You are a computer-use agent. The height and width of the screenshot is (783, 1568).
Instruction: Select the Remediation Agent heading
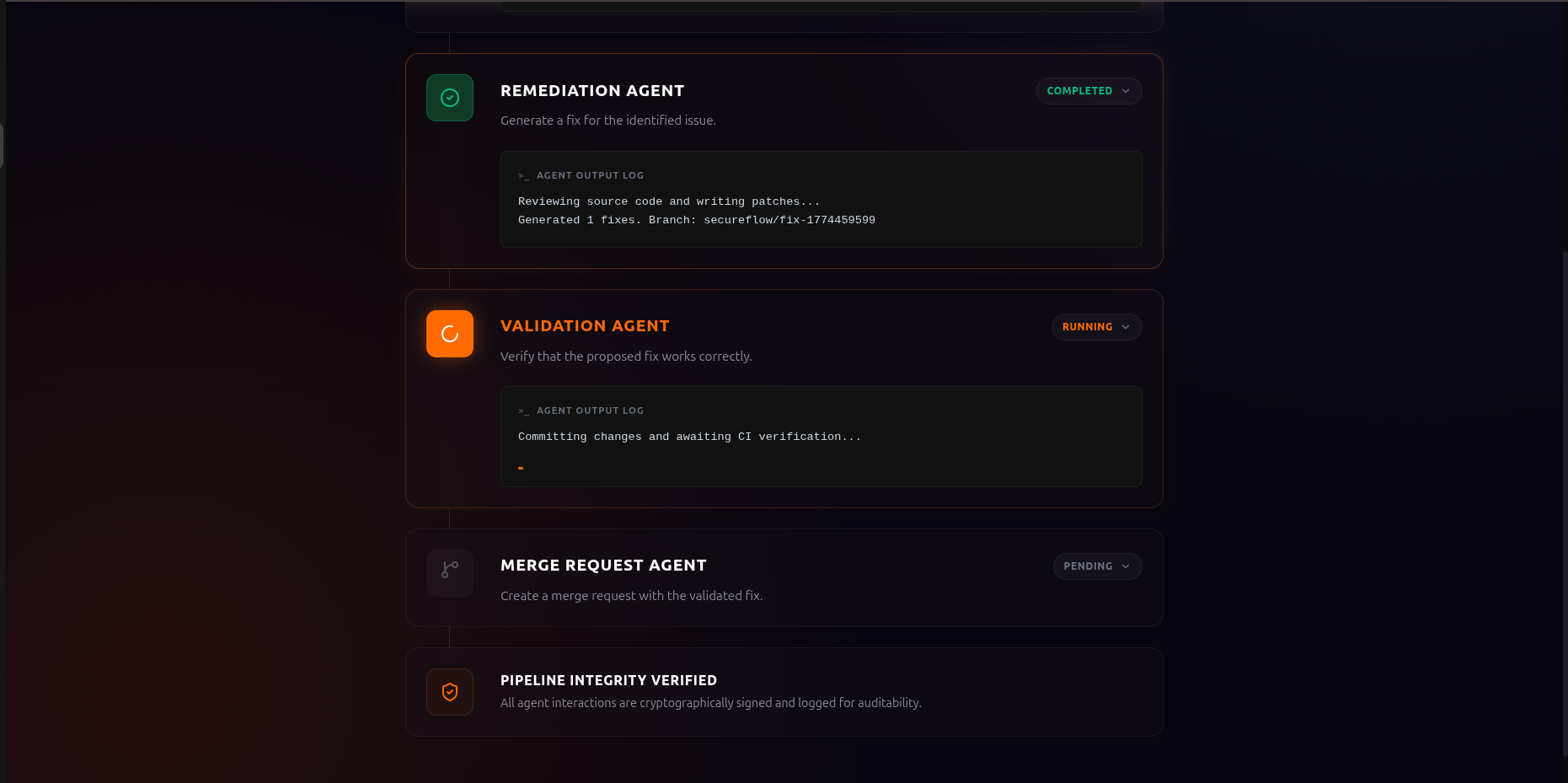tap(592, 91)
